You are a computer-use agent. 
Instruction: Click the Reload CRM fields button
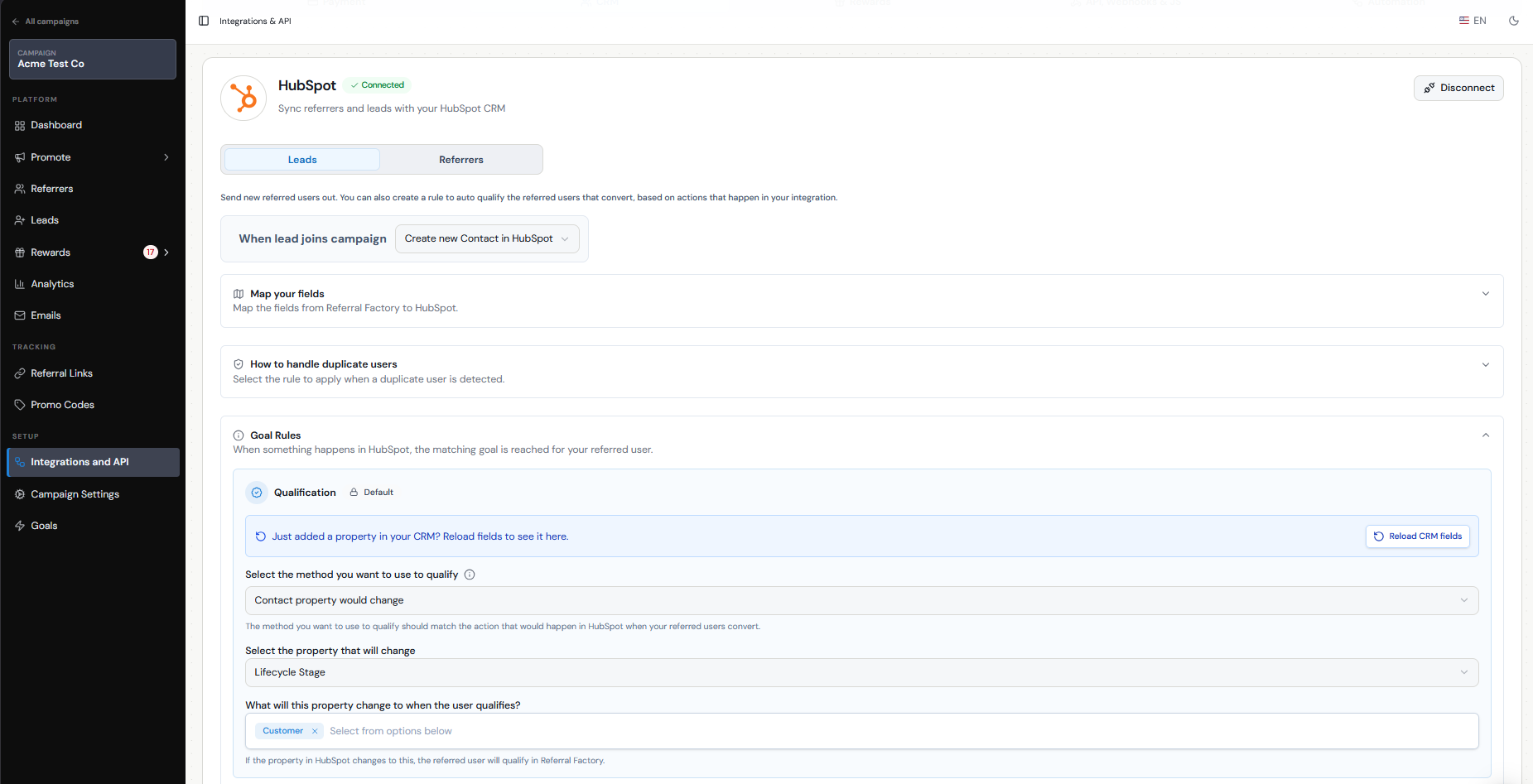click(x=1418, y=536)
